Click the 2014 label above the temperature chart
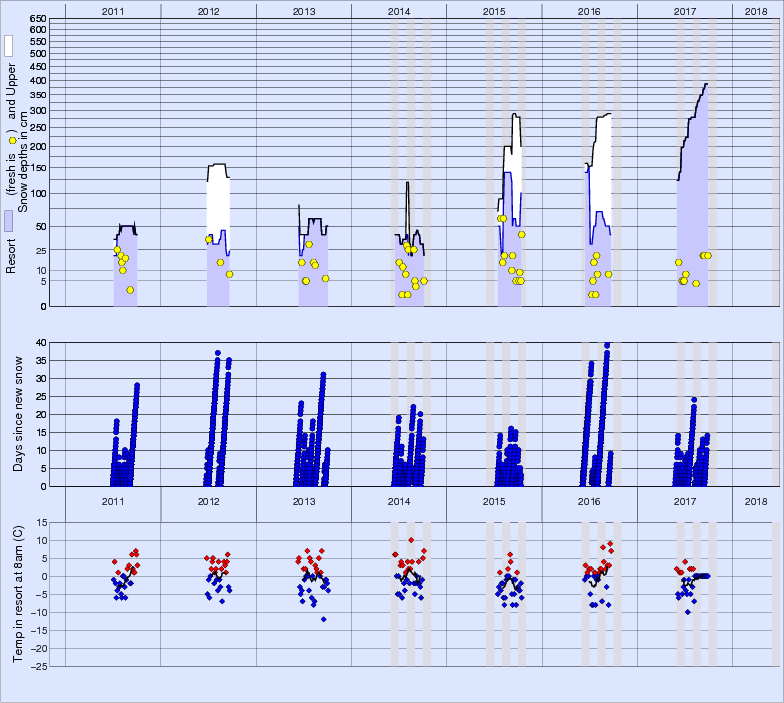Screen dimensions: 784x703 pos(399,501)
